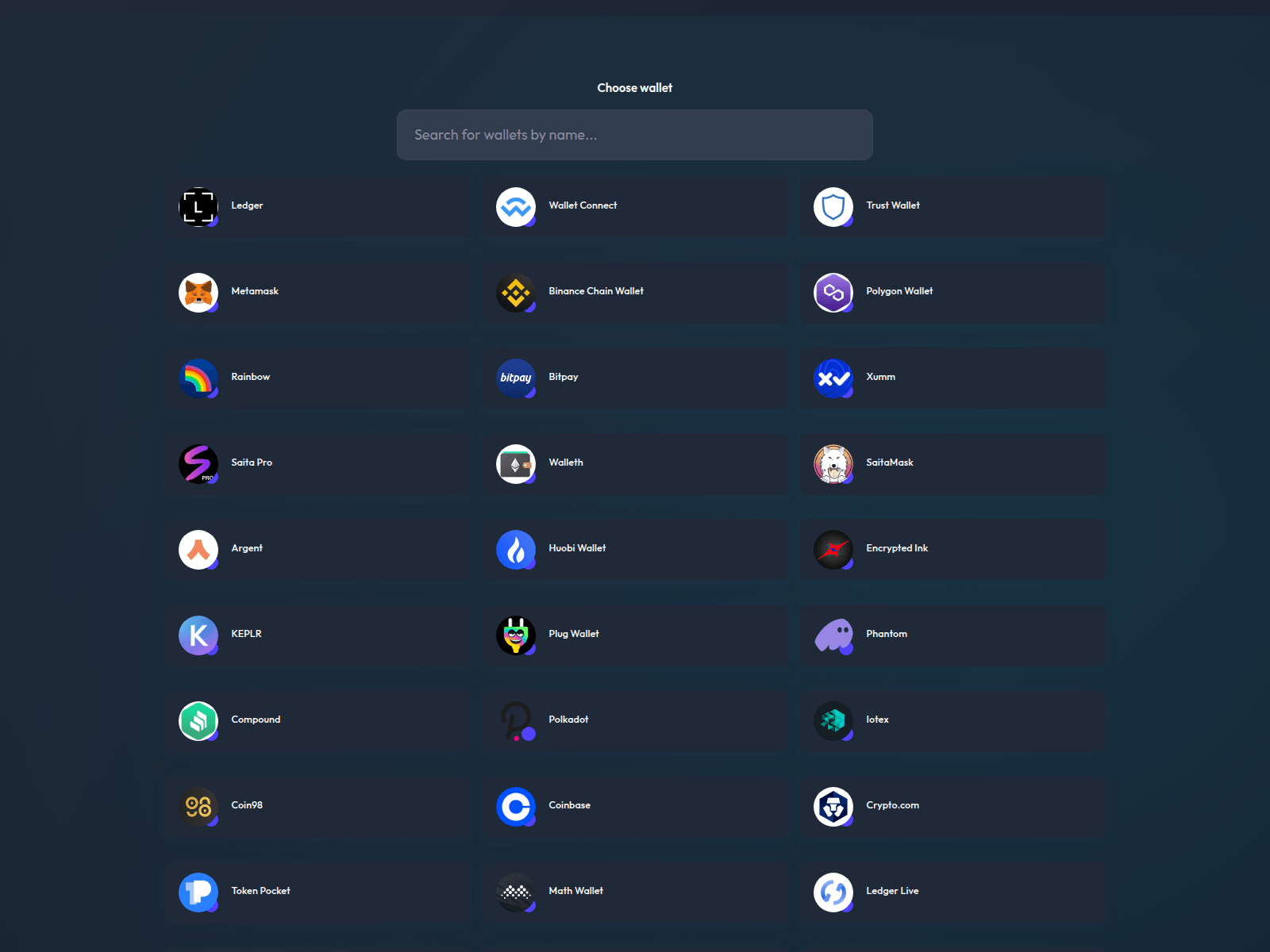Click the Saita Pro logo icon
The height and width of the screenshot is (952, 1270).
point(198,464)
